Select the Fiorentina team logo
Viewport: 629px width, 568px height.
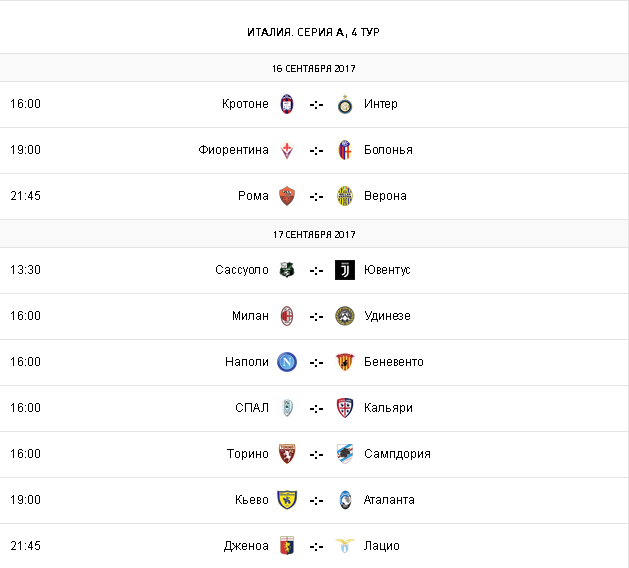pyautogui.click(x=287, y=150)
